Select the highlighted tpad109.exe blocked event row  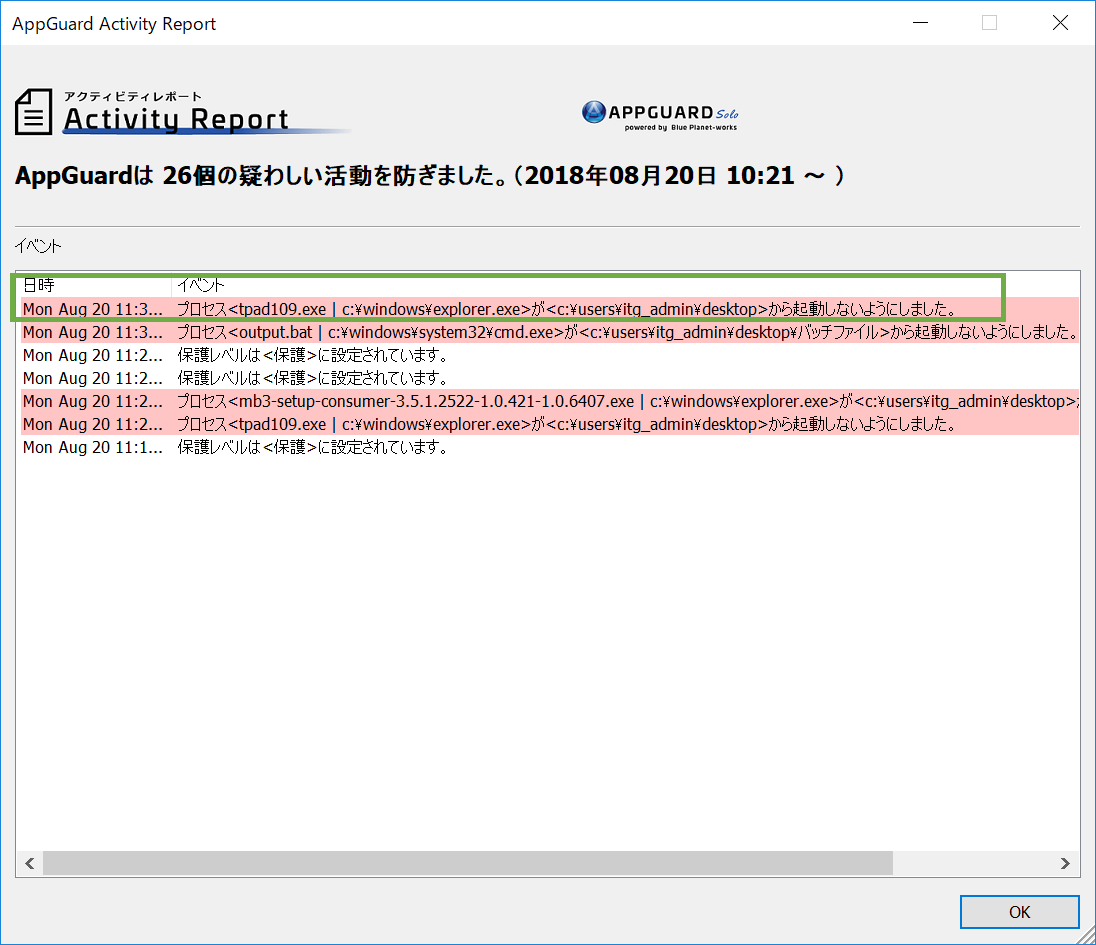(x=400, y=309)
